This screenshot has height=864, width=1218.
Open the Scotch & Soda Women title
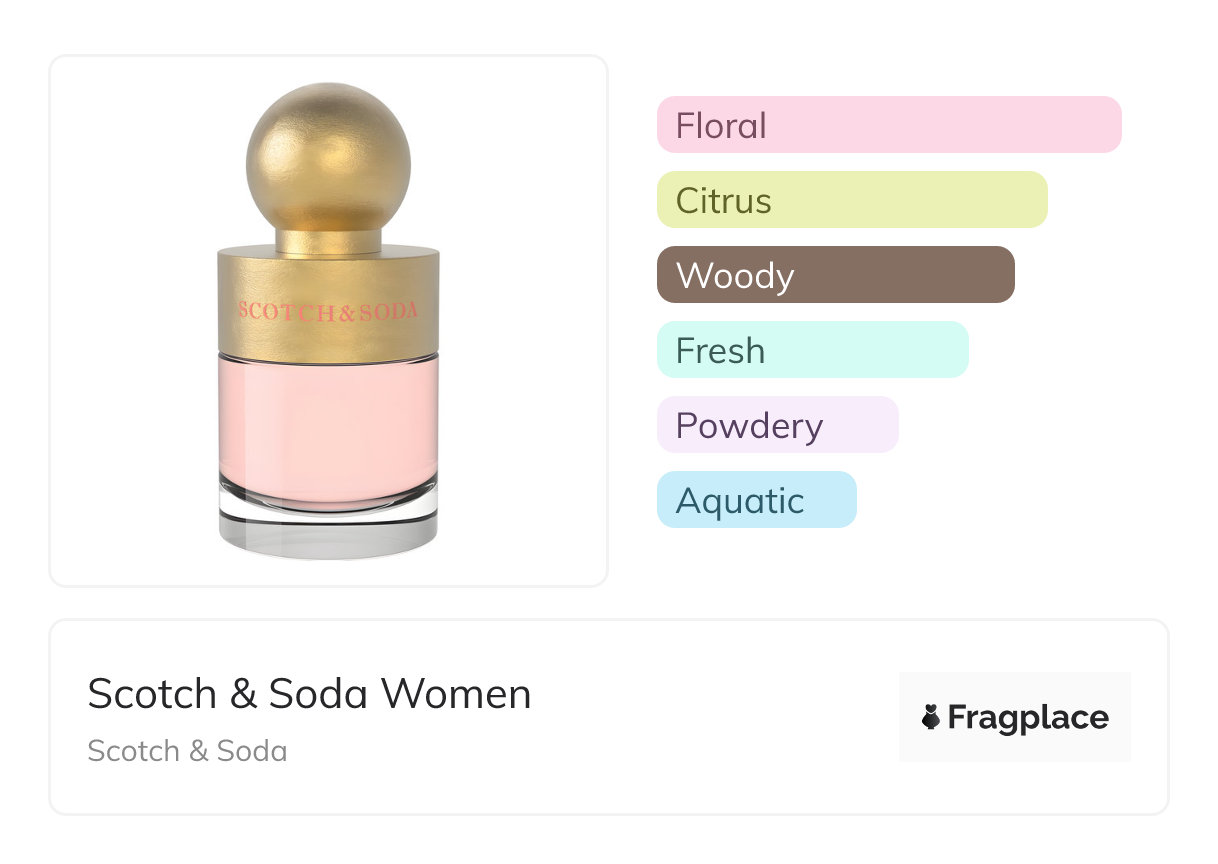pyautogui.click(x=309, y=694)
